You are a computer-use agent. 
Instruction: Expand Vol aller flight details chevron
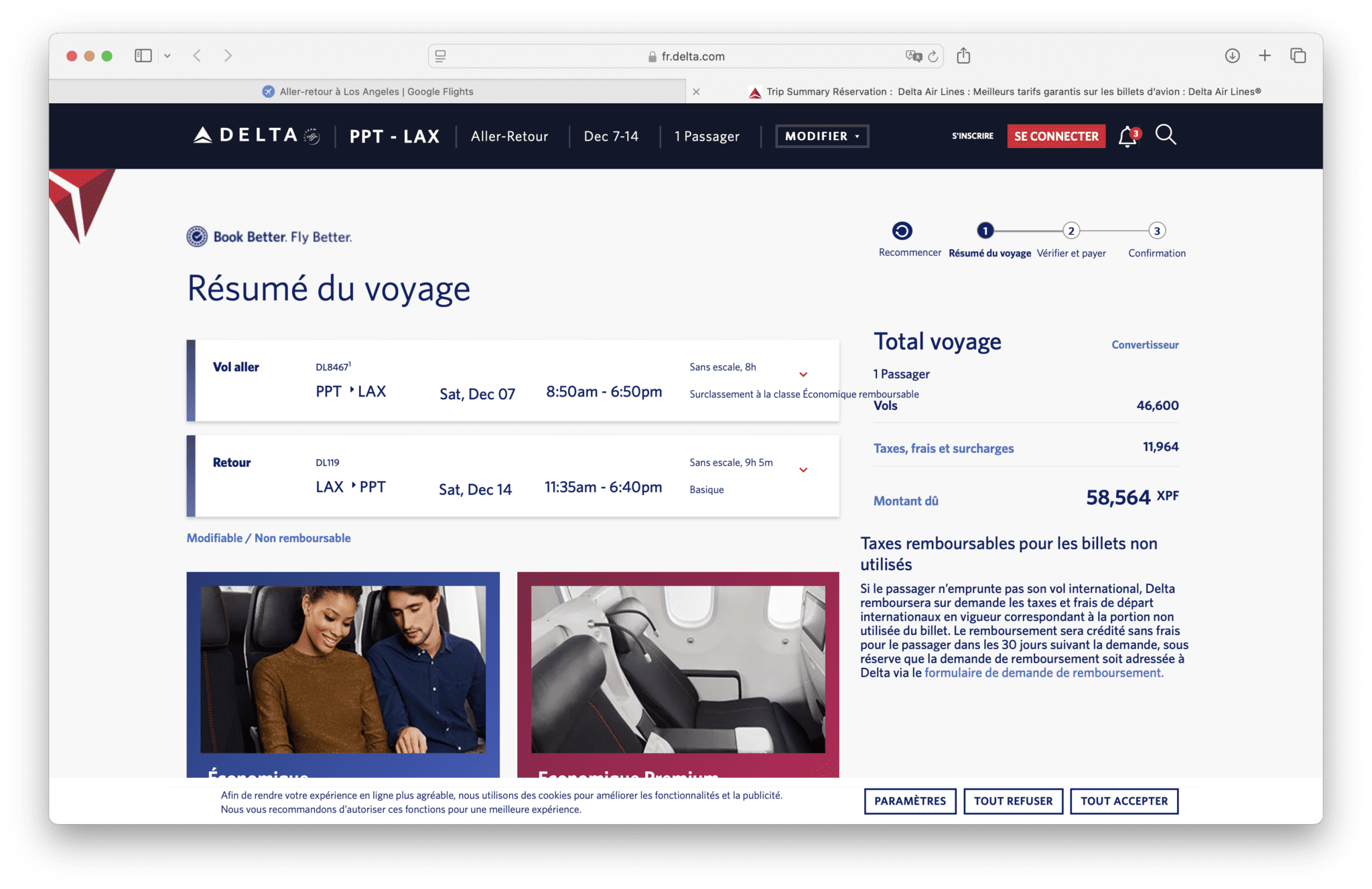[803, 374]
